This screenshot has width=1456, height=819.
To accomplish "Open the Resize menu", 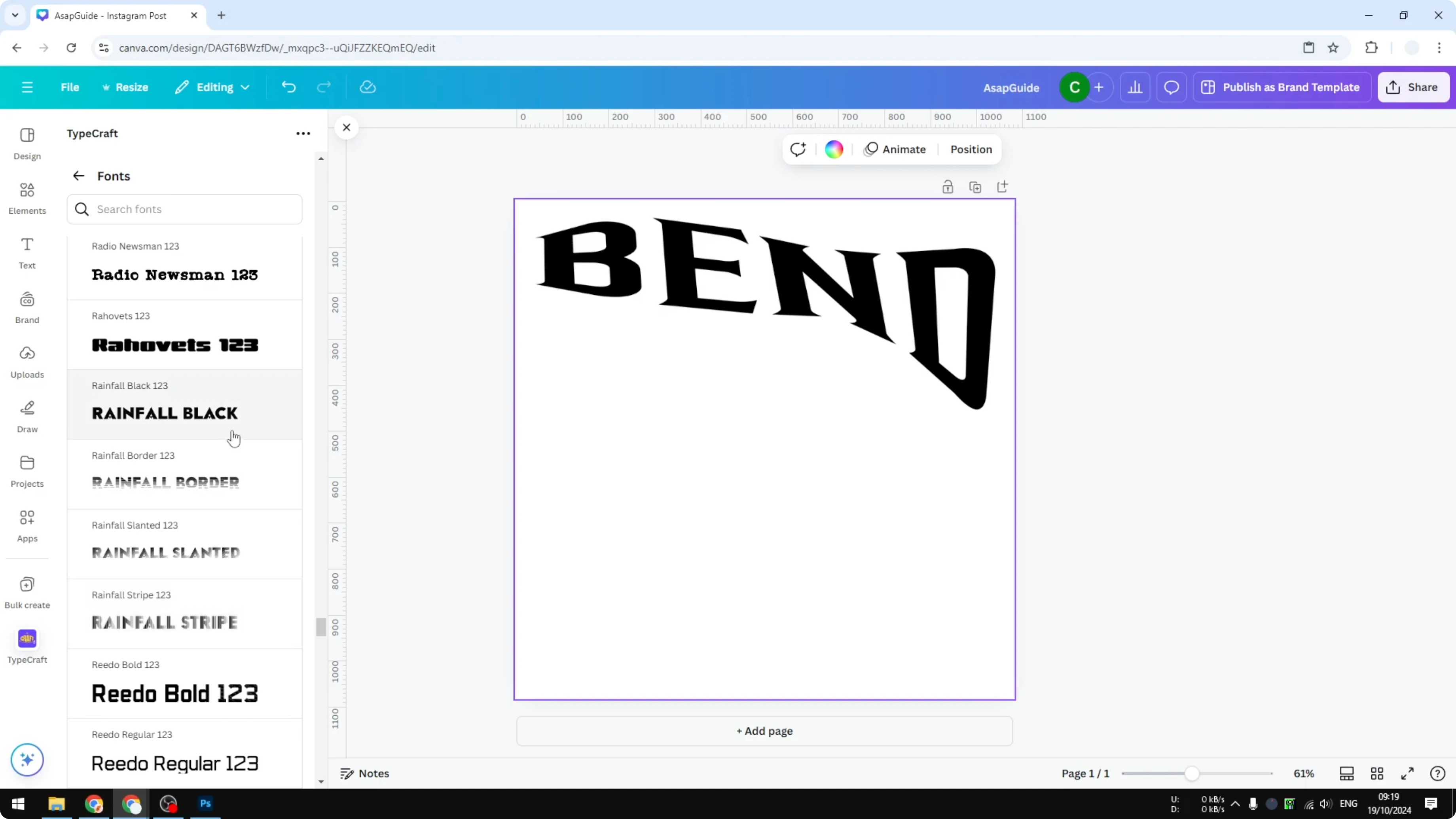I will pos(125,87).
